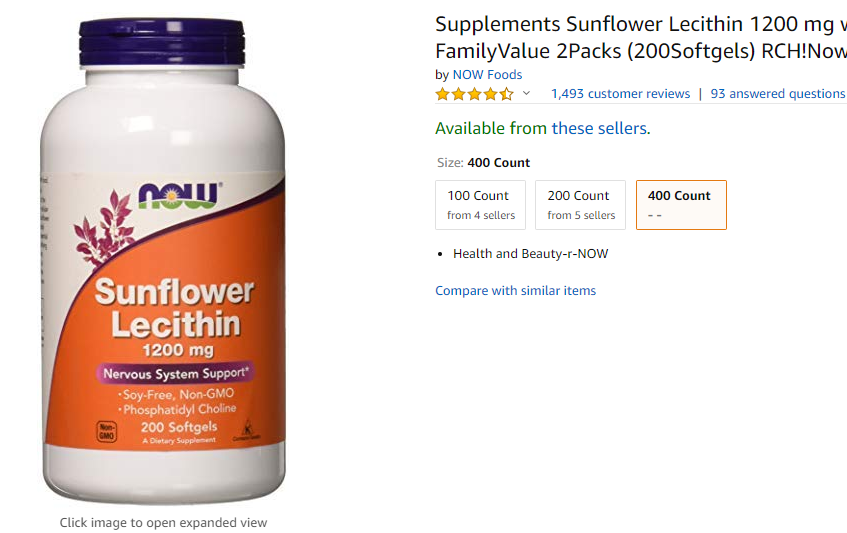
Task: Click the product title text
Action: (641, 37)
